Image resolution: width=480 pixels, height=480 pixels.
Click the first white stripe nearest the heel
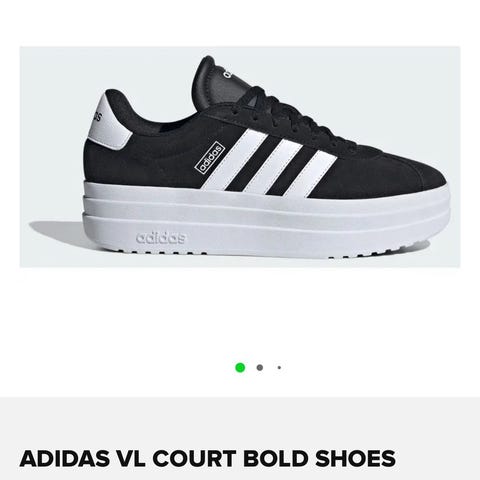coord(235,159)
